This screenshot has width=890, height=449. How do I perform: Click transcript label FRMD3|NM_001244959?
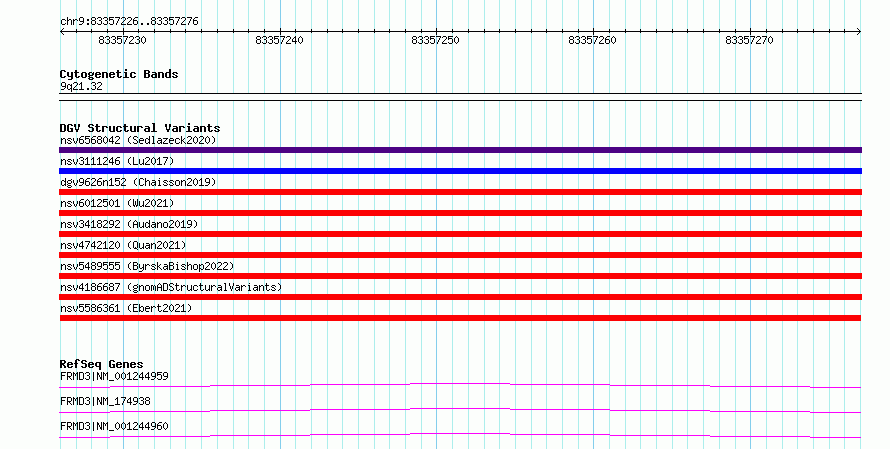[114, 376]
